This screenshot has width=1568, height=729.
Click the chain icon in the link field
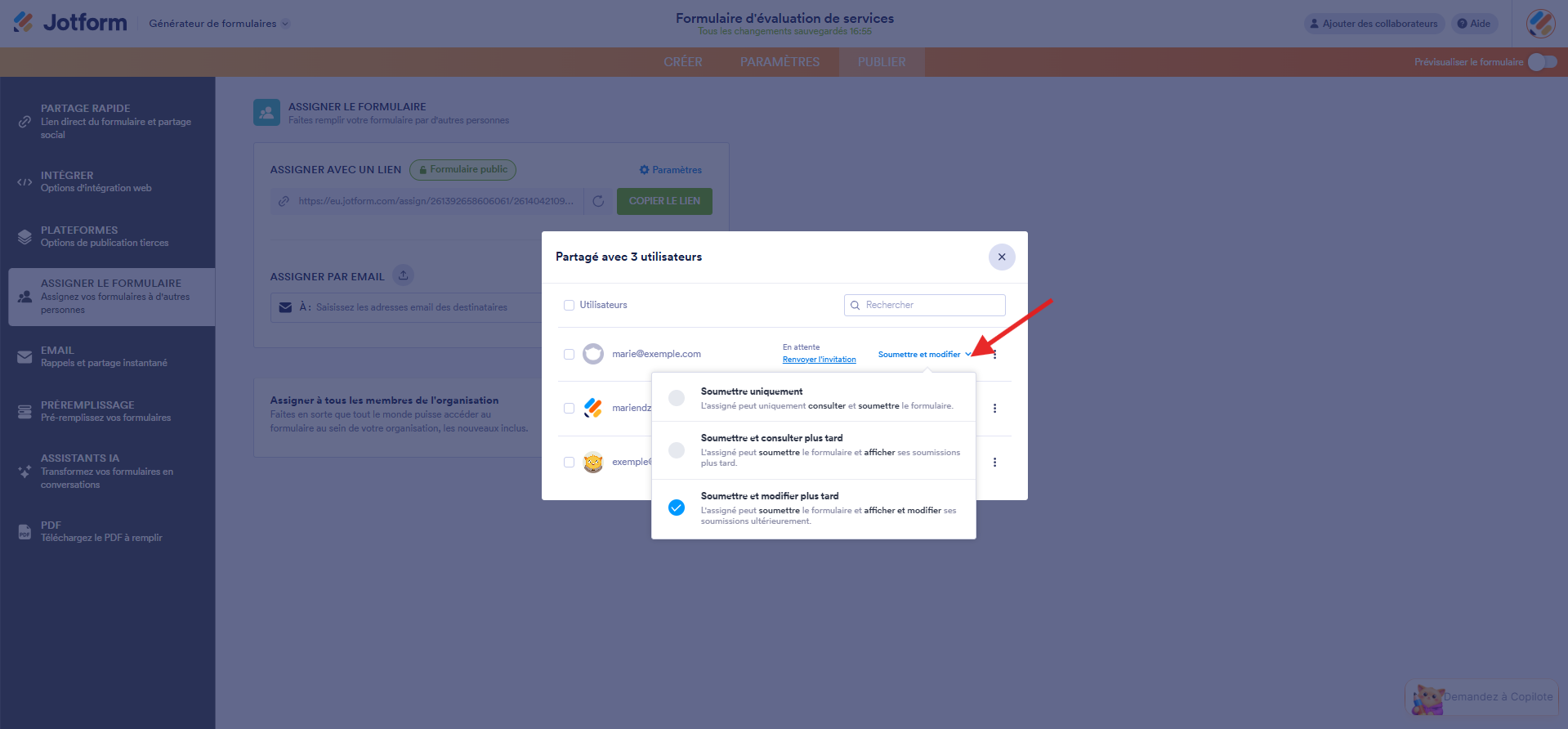click(x=284, y=201)
